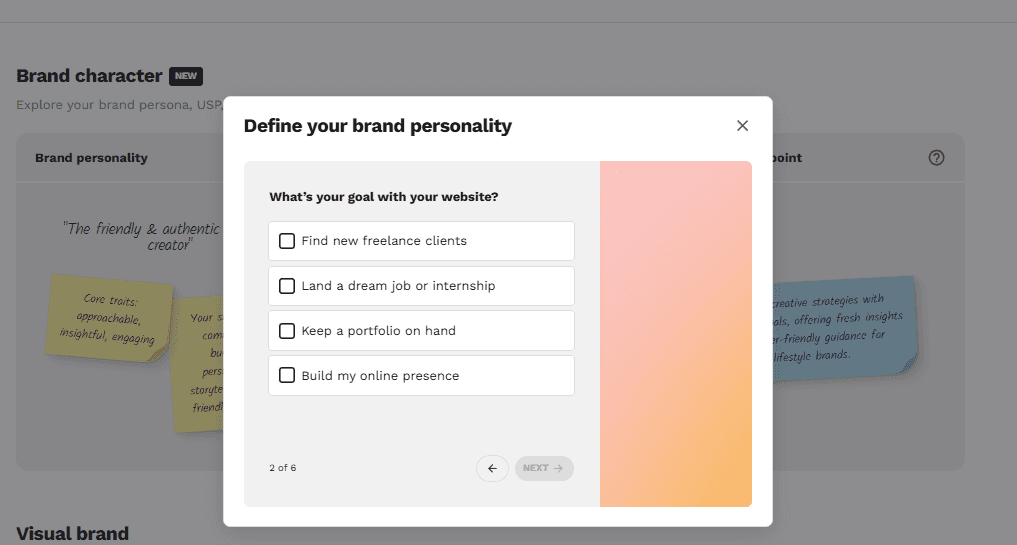The width and height of the screenshot is (1017, 545).
Task: Click the pink-orange gradient panel
Action: 676,333
